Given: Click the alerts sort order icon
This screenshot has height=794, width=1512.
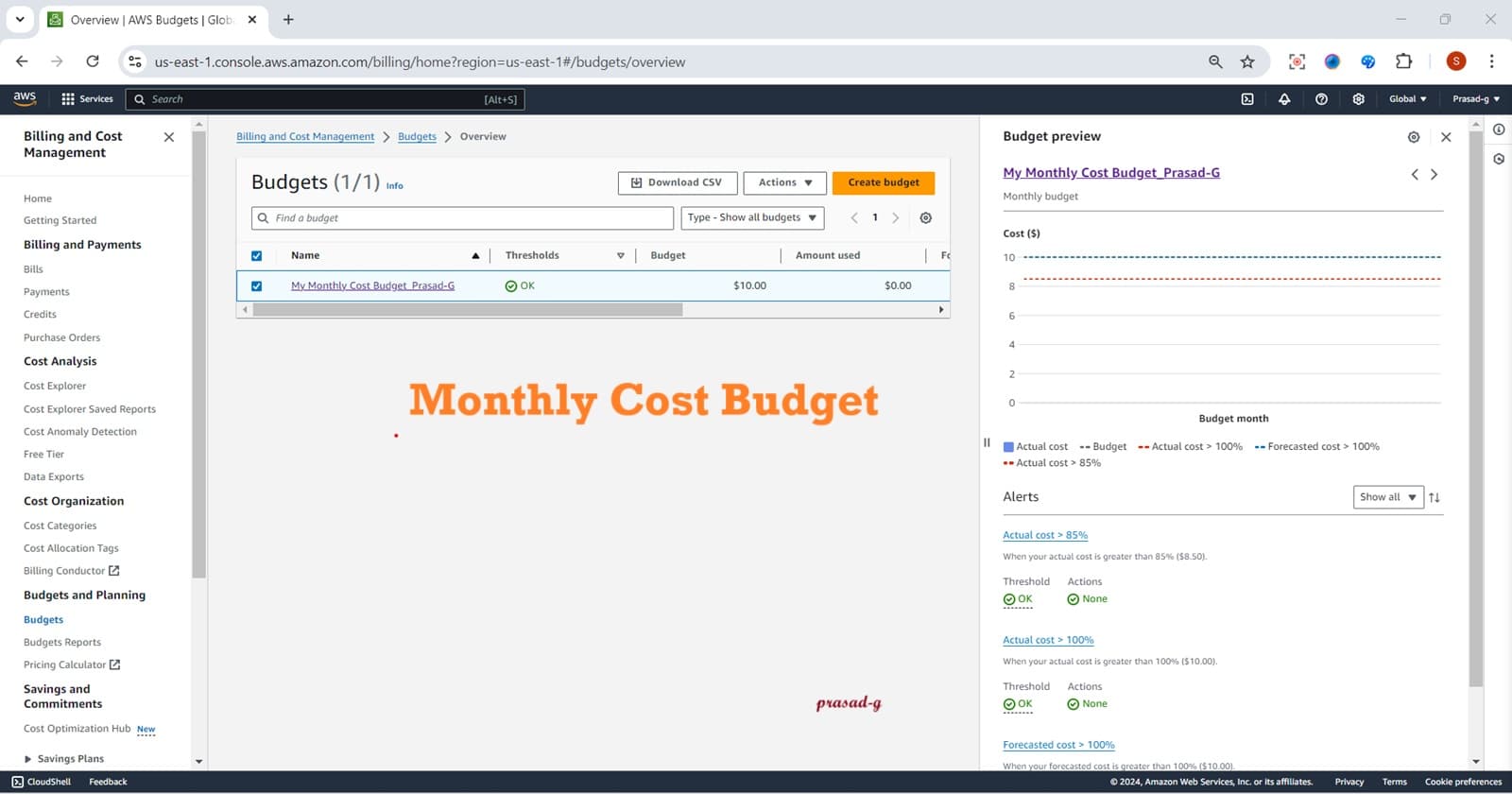Looking at the screenshot, I should pyautogui.click(x=1435, y=497).
